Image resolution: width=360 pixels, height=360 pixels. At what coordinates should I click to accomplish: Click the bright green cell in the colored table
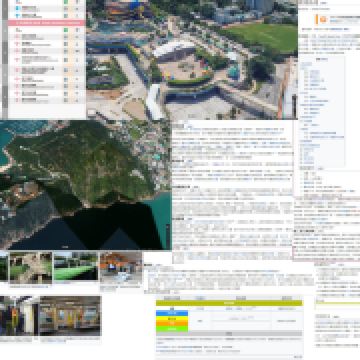(172, 329)
